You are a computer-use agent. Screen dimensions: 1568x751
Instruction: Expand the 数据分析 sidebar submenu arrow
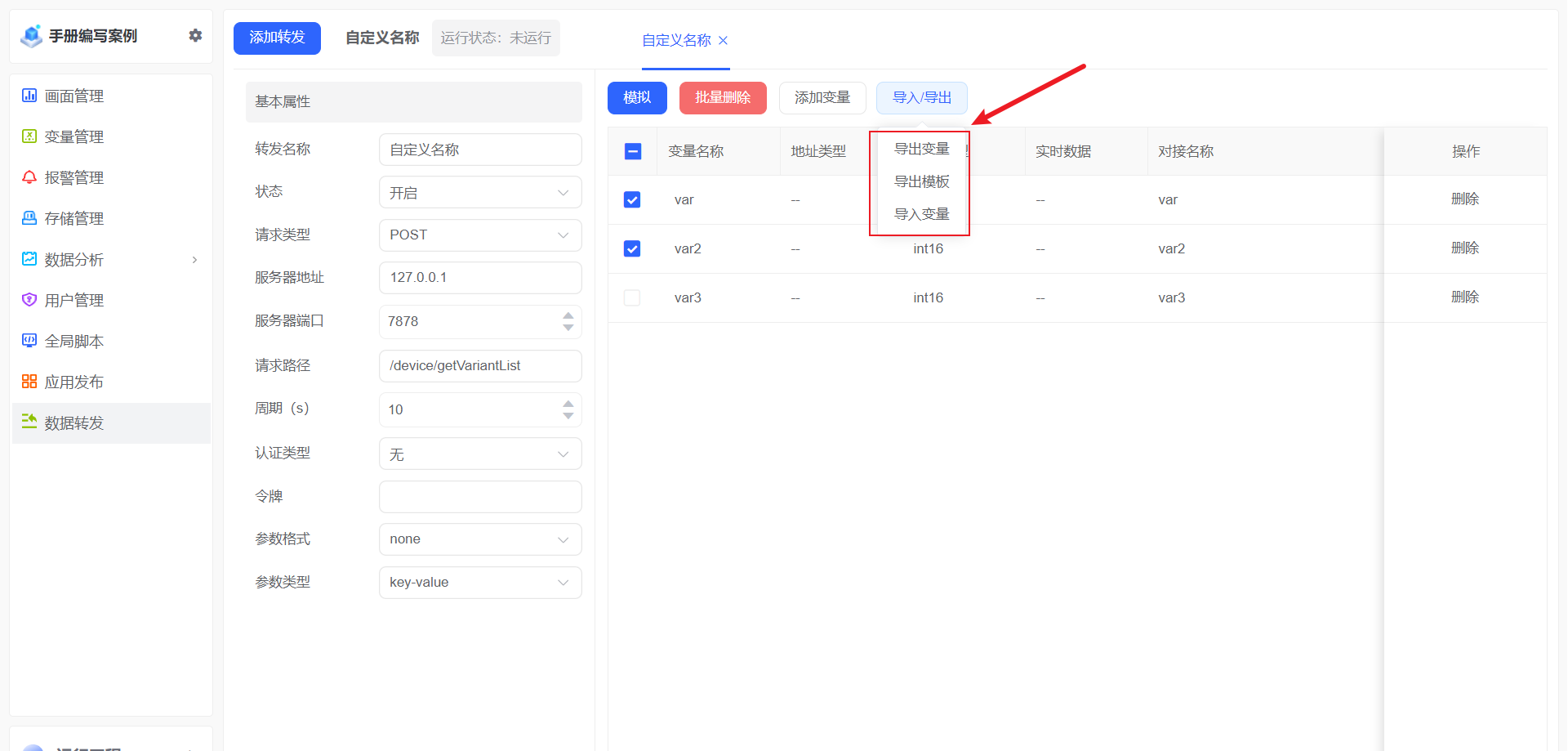tap(194, 260)
